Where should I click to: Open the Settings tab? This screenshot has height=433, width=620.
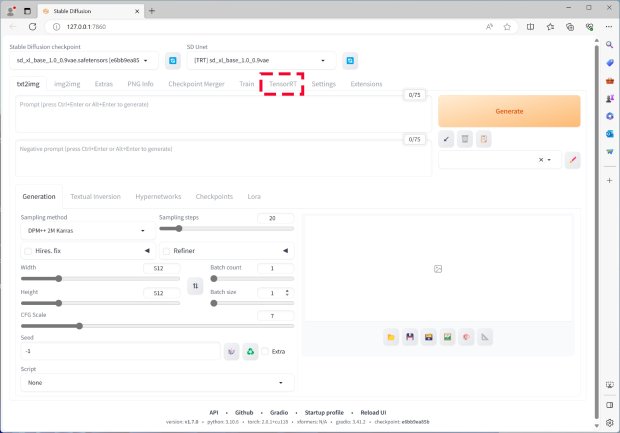323,84
